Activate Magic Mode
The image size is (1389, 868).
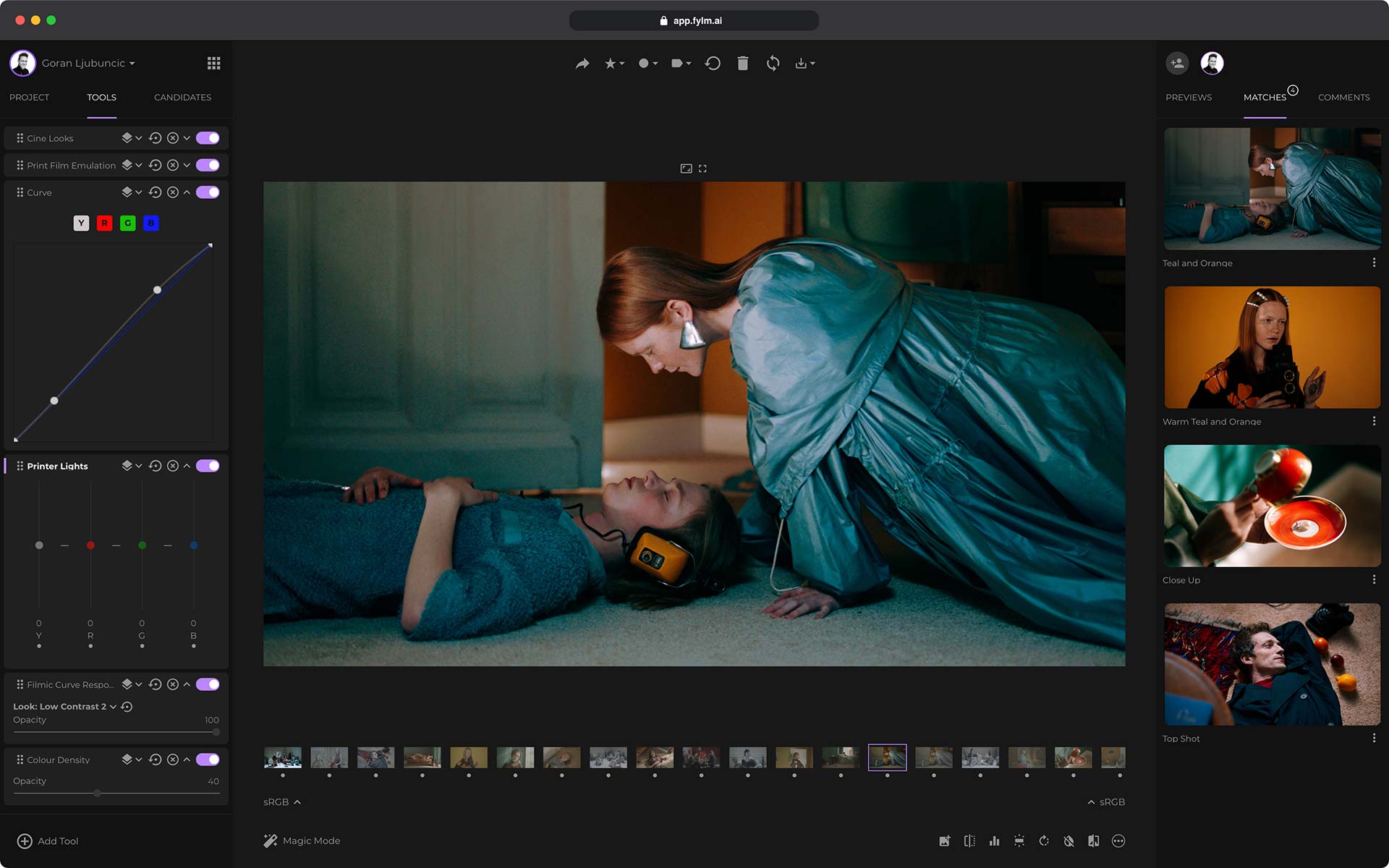(x=302, y=841)
